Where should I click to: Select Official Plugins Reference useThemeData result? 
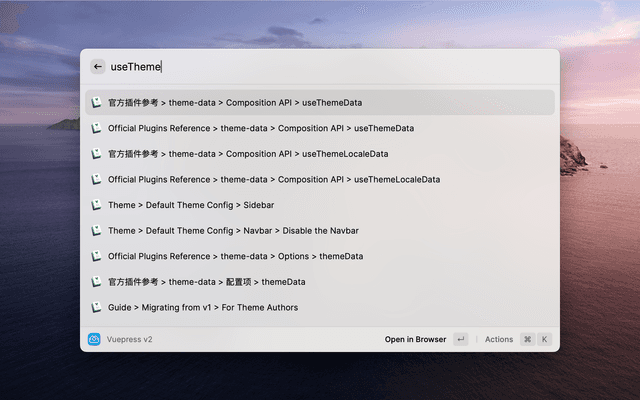click(260, 128)
